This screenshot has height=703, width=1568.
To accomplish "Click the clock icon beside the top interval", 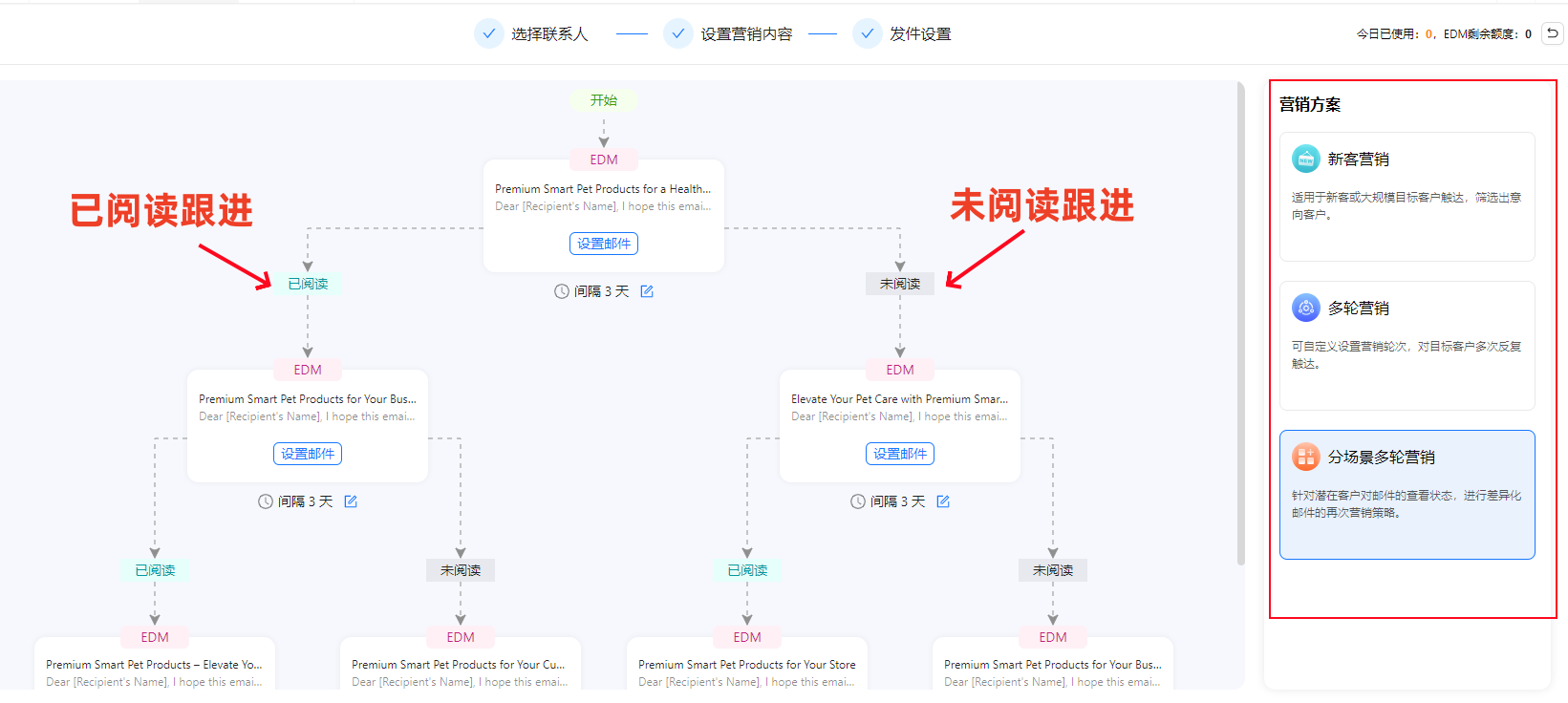I will point(562,291).
